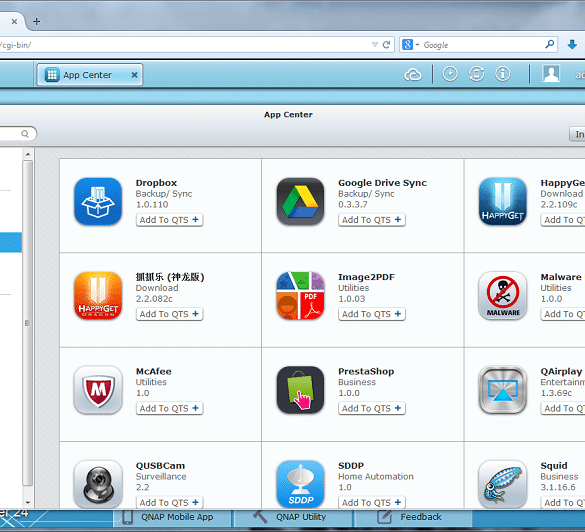Click the Google search magnifier icon
585x532 pixels.
[x=549, y=44]
